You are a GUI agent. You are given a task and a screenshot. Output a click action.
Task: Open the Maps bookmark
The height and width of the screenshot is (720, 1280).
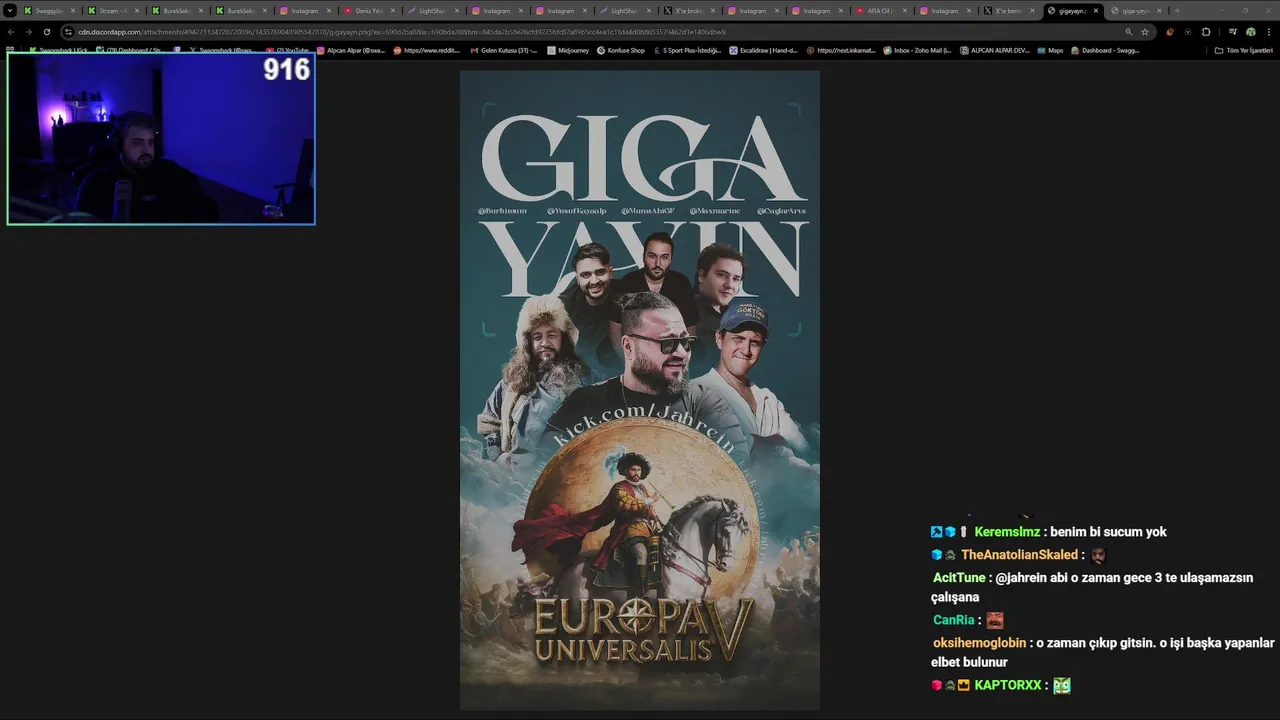coord(1051,50)
